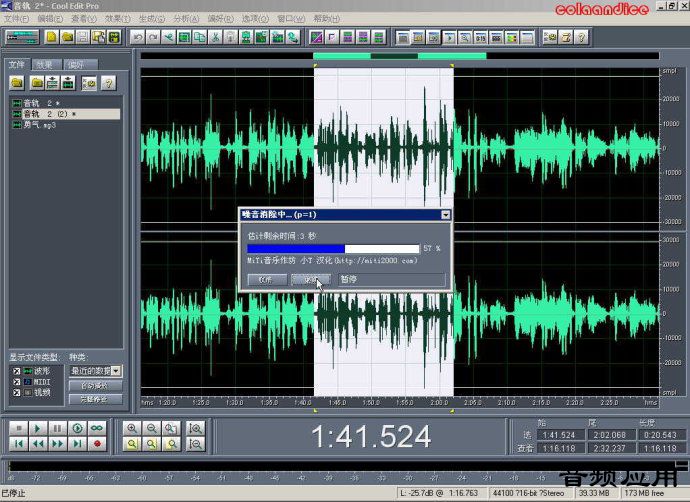Click the view end field 2:32.237

(610, 448)
